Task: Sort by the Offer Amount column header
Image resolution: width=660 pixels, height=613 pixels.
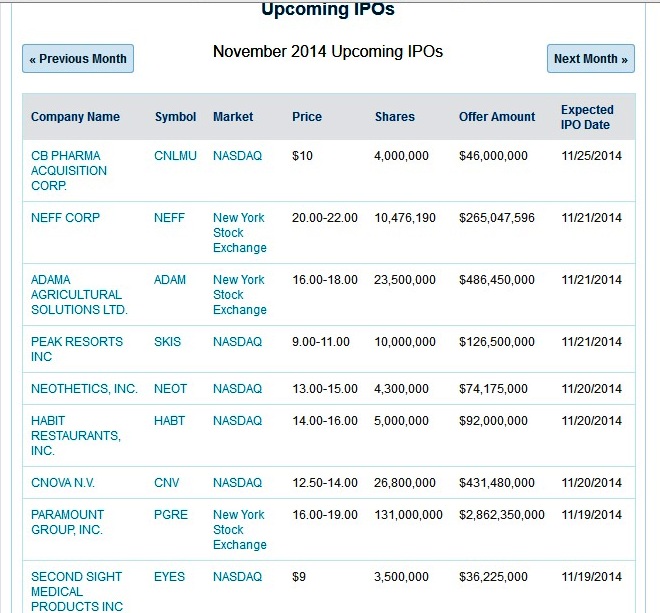Action: 497,117
